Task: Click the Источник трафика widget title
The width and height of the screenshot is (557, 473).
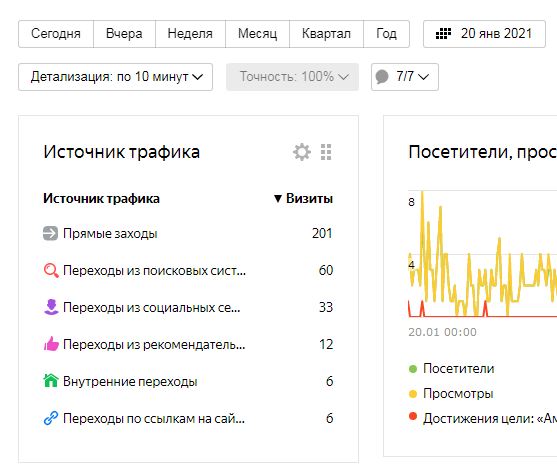Action: coord(122,152)
